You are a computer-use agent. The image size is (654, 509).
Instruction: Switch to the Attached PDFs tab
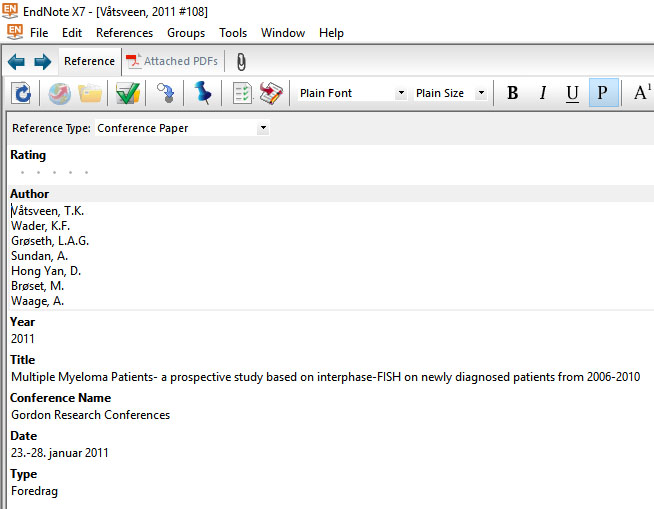pos(171,62)
